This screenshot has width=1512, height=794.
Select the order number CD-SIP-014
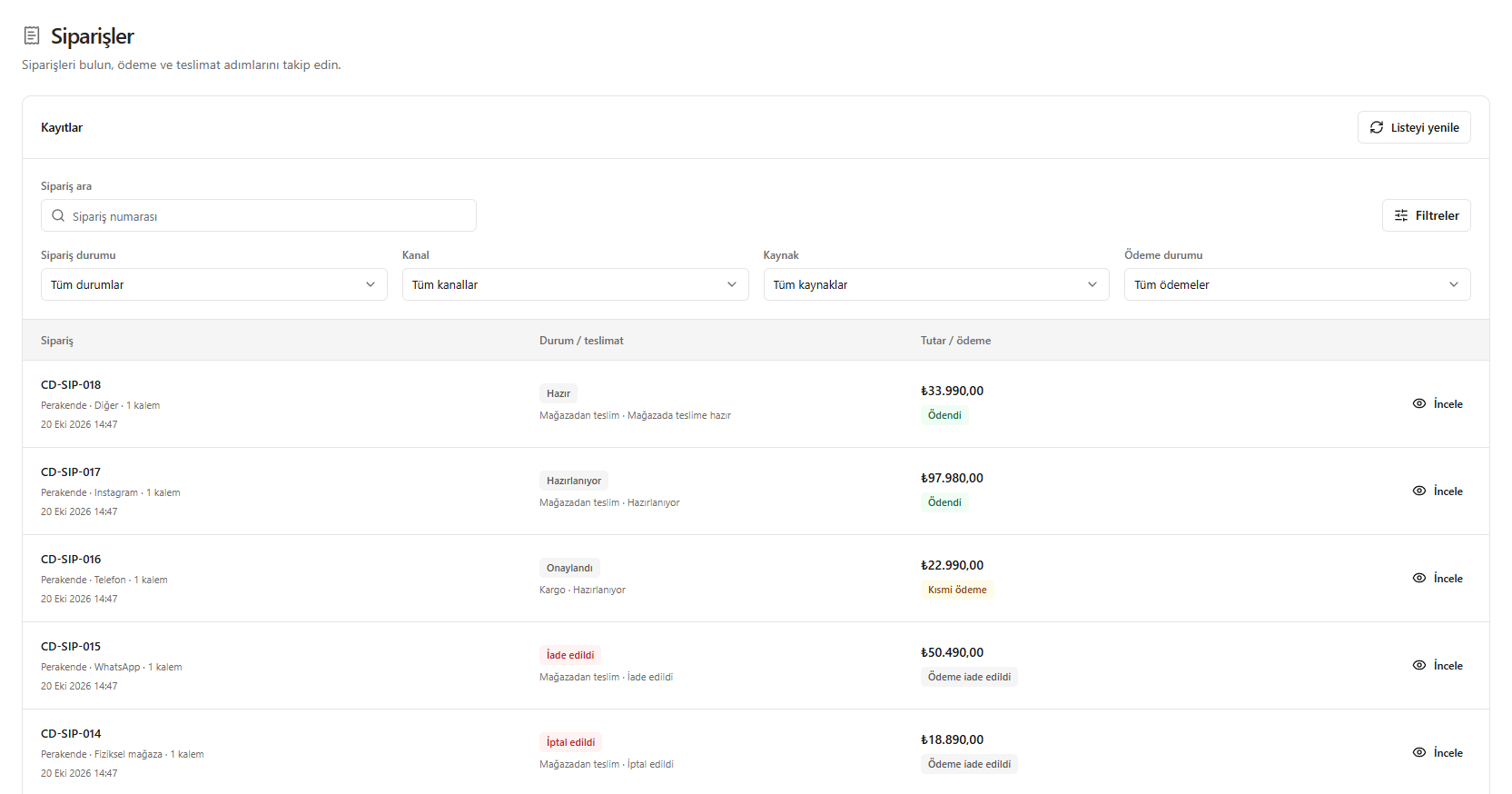pyautogui.click(x=71, y=734)
